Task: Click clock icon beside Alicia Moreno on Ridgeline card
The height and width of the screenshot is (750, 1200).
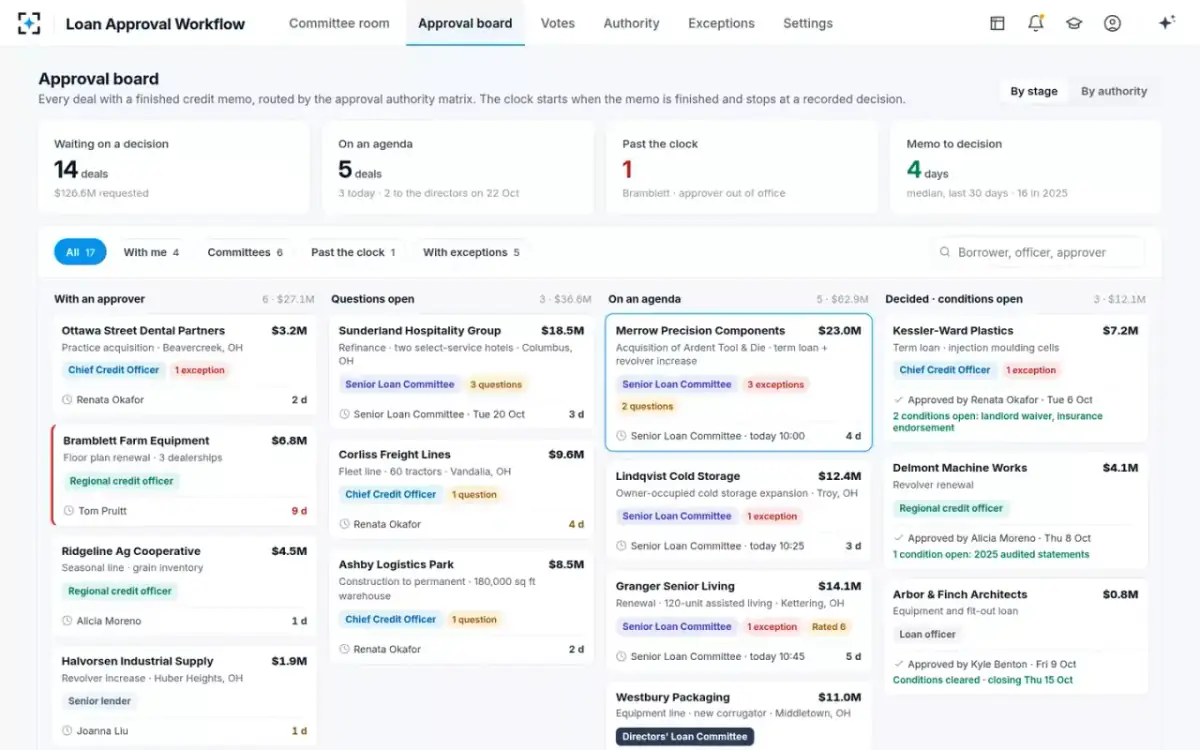Action: pos(68,621)
